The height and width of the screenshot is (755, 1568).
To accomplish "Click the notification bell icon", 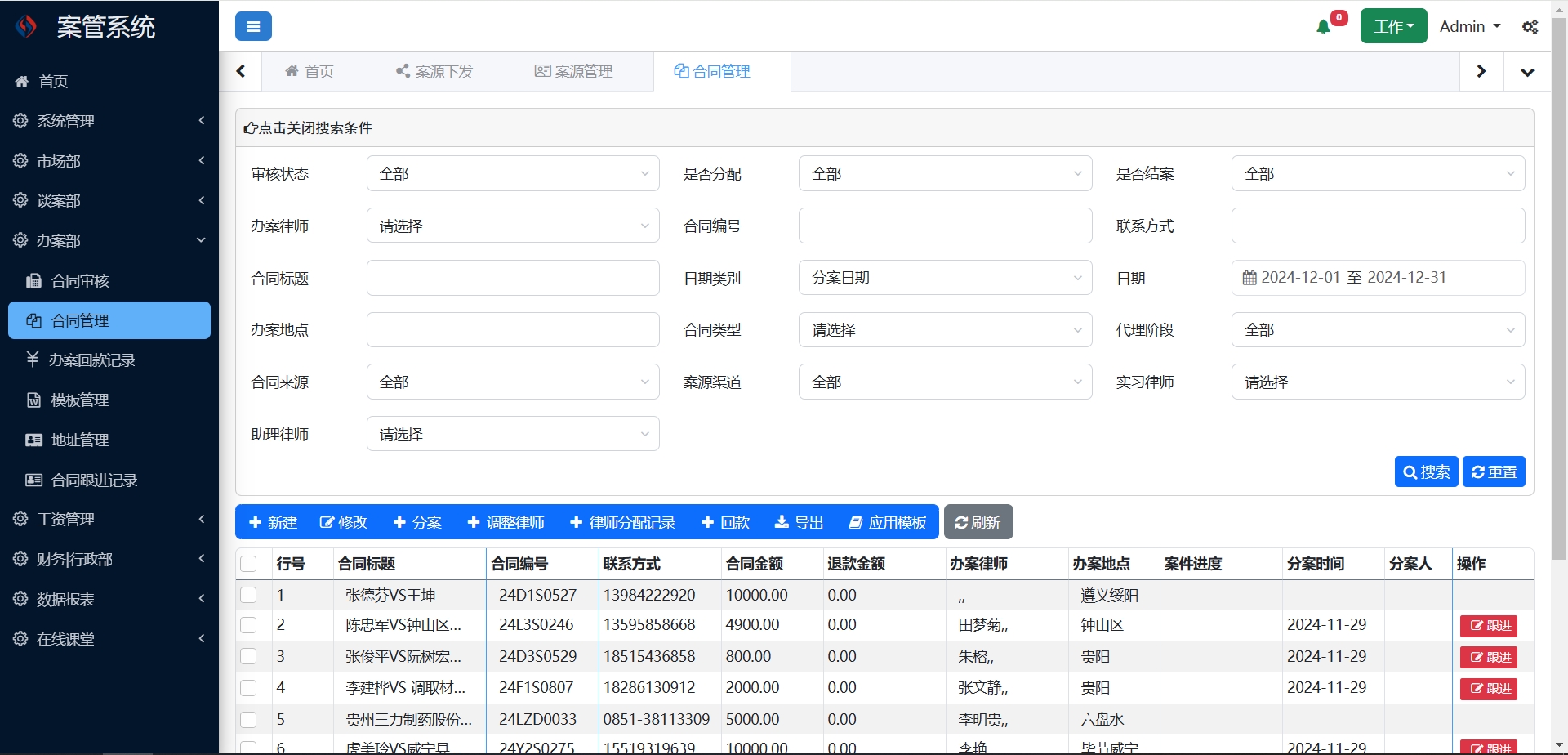I will [1324, 27].
